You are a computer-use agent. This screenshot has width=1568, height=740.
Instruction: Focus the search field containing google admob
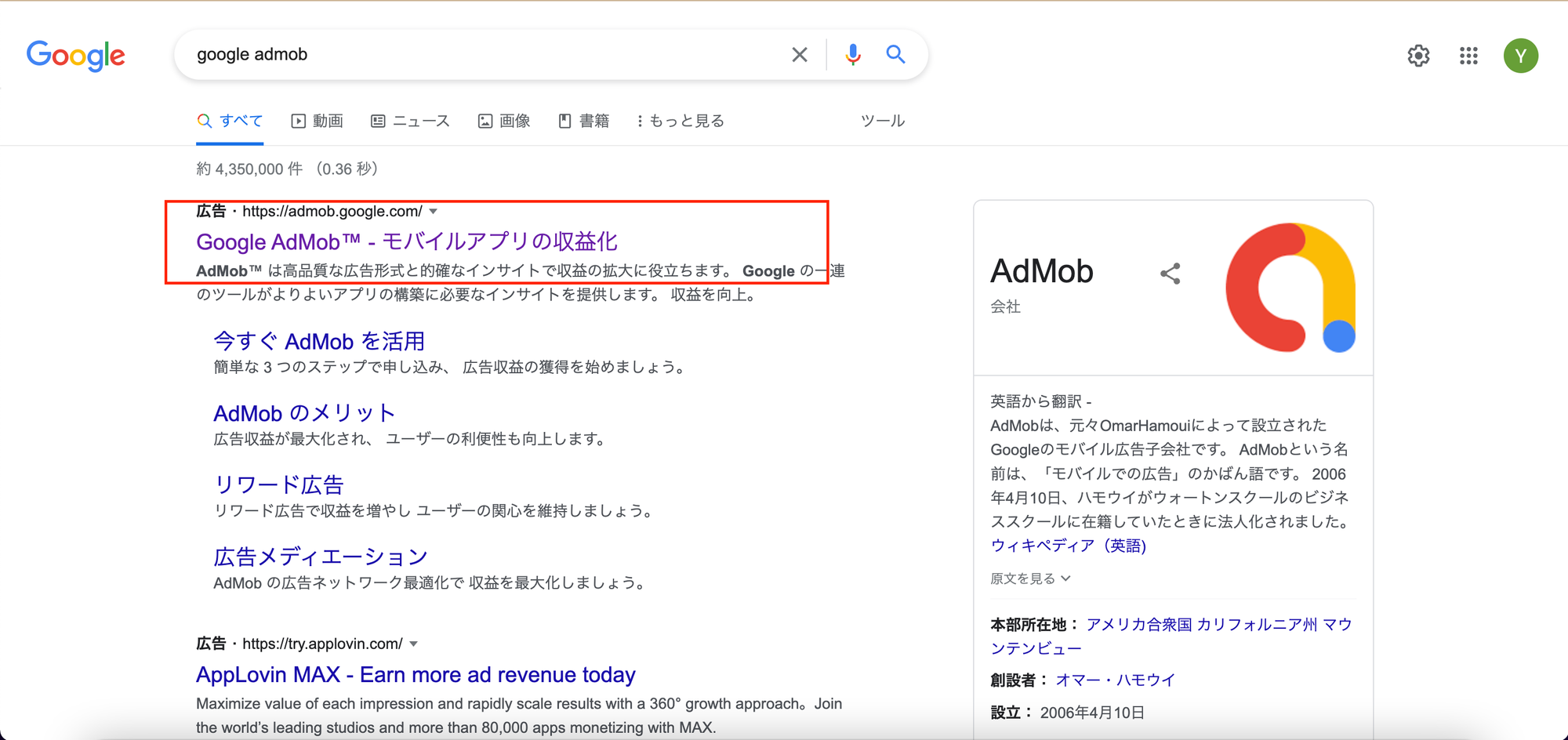[x=486, y=54]
